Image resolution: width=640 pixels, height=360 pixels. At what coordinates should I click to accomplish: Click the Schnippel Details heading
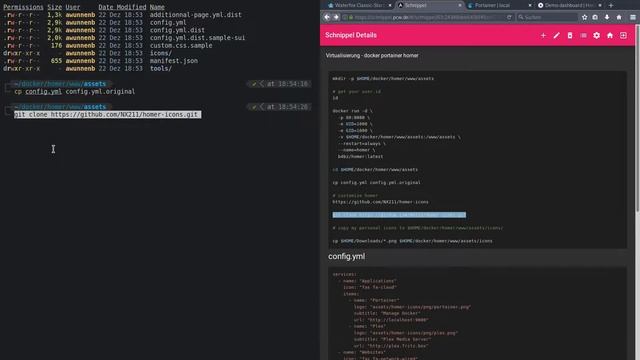(x=351, y=35)
